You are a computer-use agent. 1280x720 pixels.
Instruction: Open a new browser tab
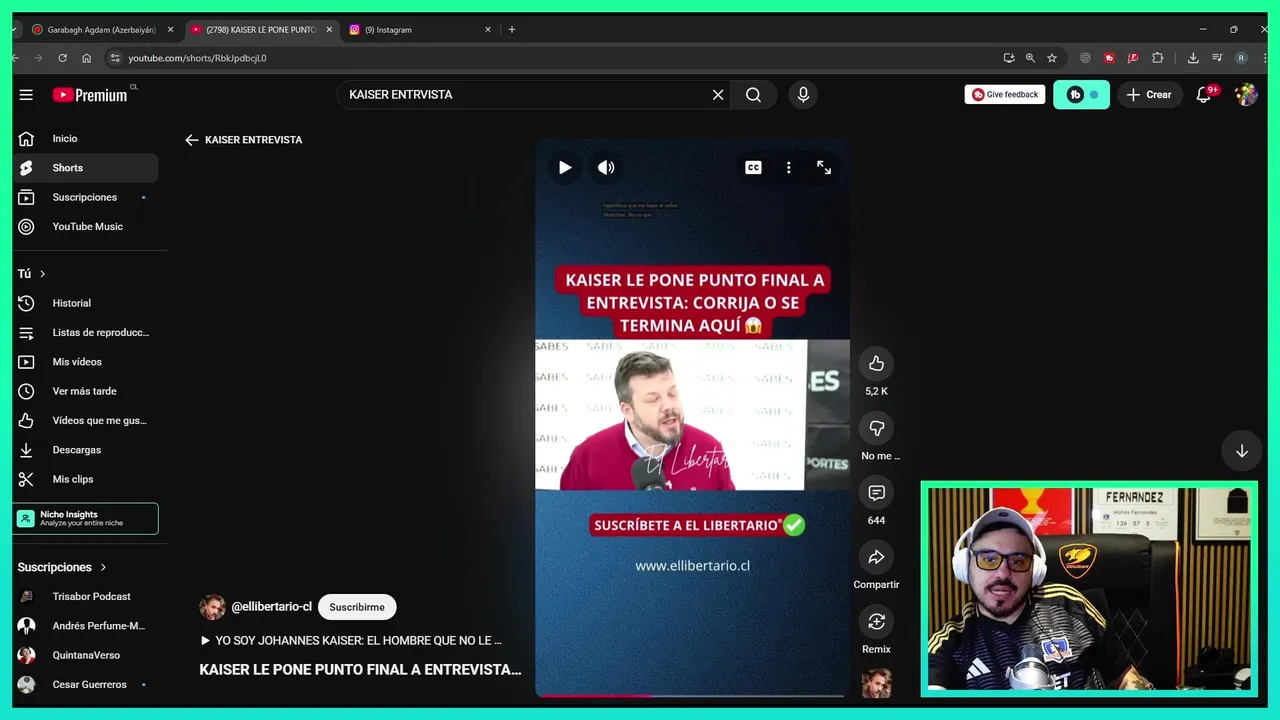(x=512, y=30)
